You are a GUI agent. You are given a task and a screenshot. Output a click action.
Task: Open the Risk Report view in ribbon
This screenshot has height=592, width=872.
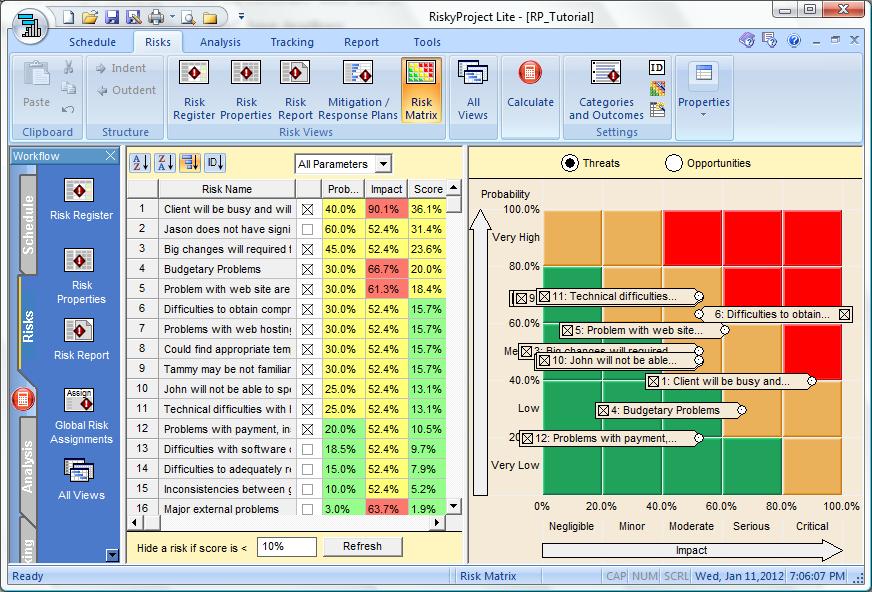[x=295, y=91]
